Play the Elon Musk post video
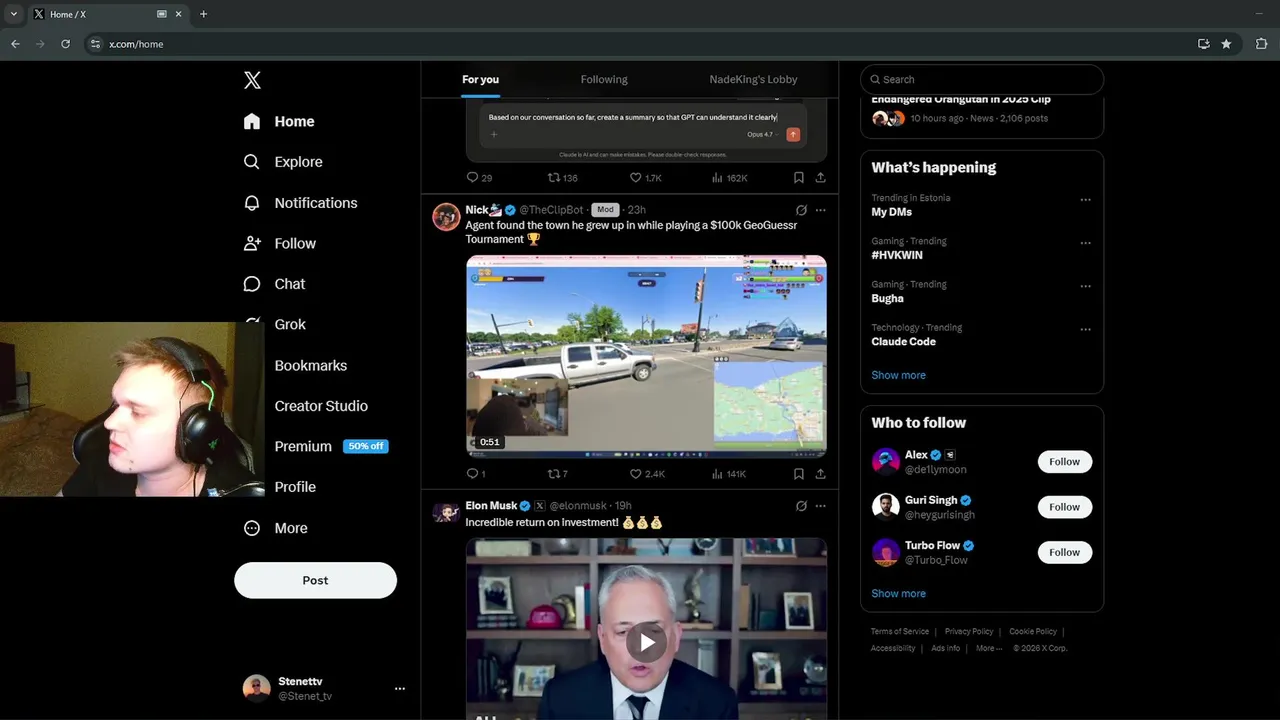The image size is (1280, 720). point(646,642)
